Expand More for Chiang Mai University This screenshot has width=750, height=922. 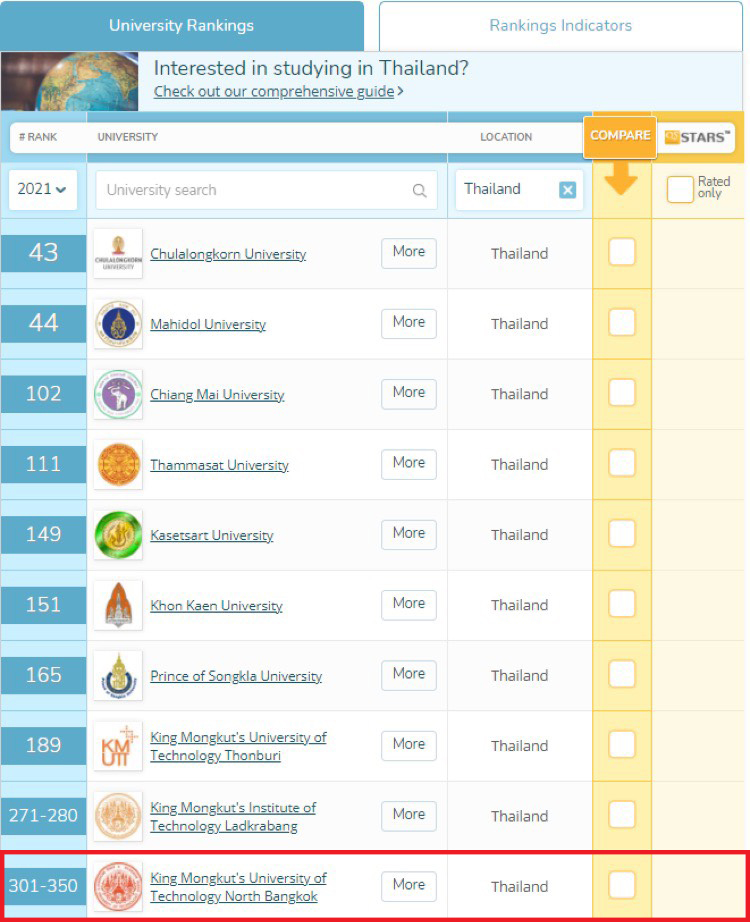tap(409, 394)
